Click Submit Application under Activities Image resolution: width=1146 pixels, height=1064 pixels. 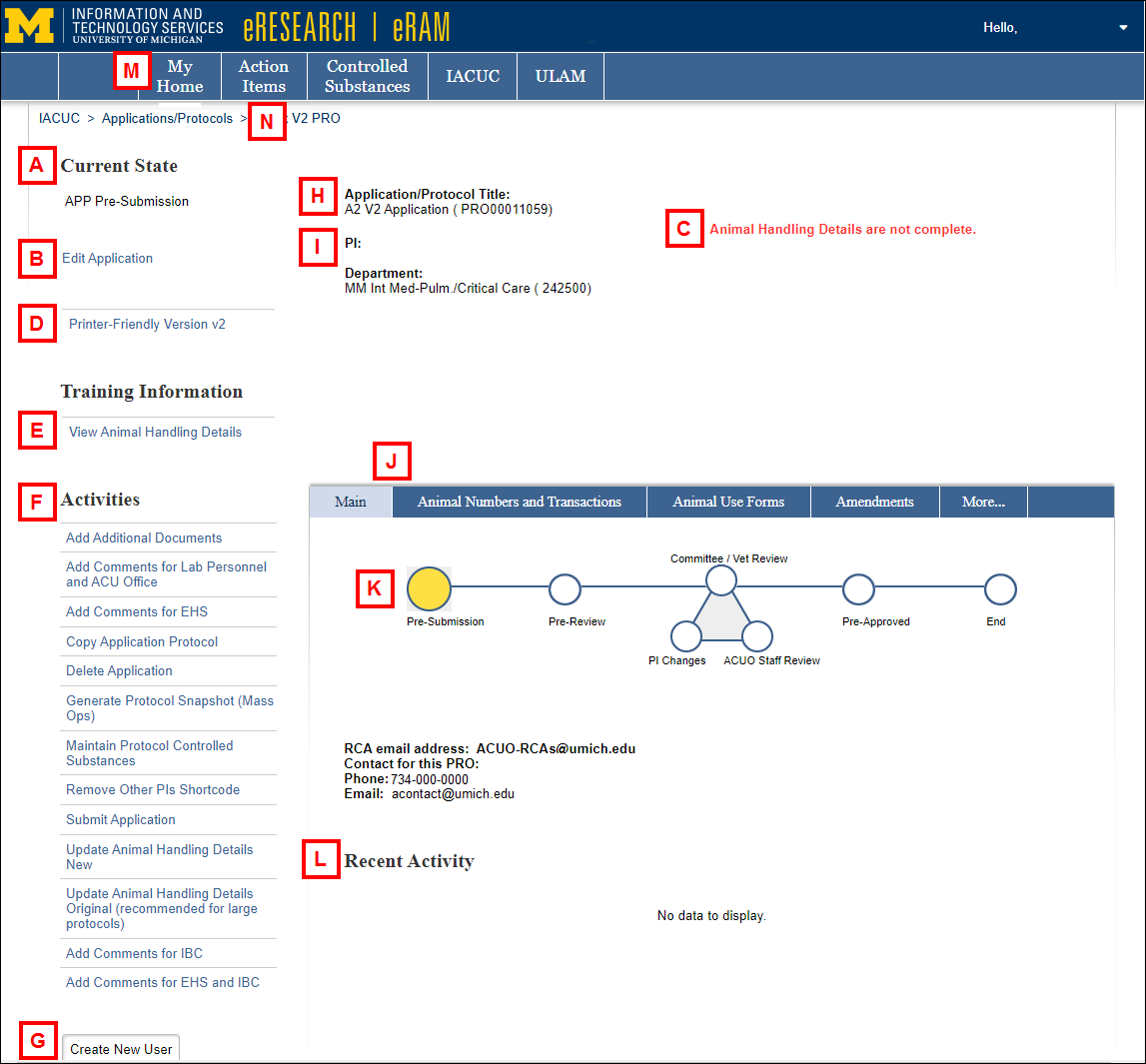(120, 819)
